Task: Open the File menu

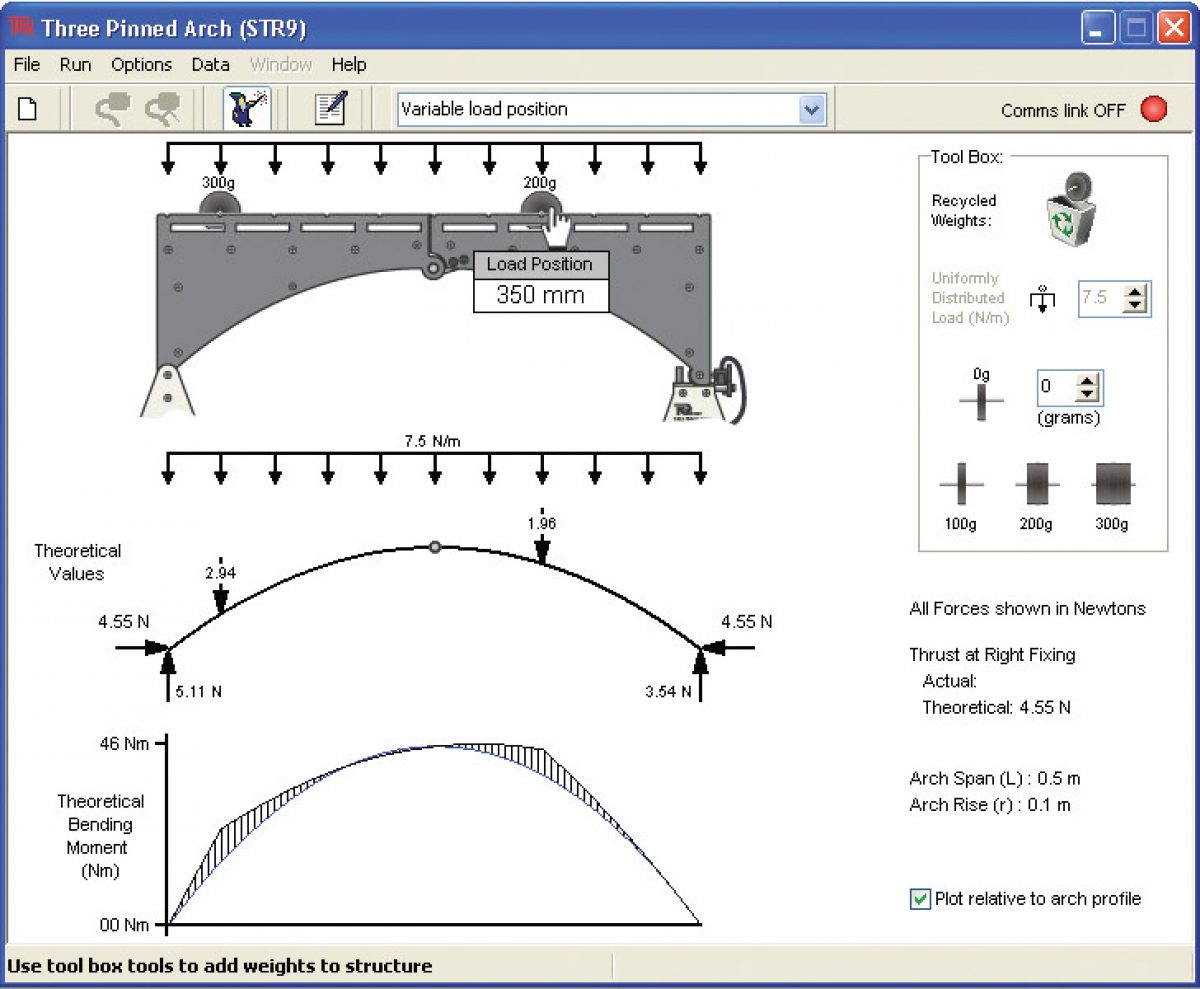Action: [x=27, y=64]
